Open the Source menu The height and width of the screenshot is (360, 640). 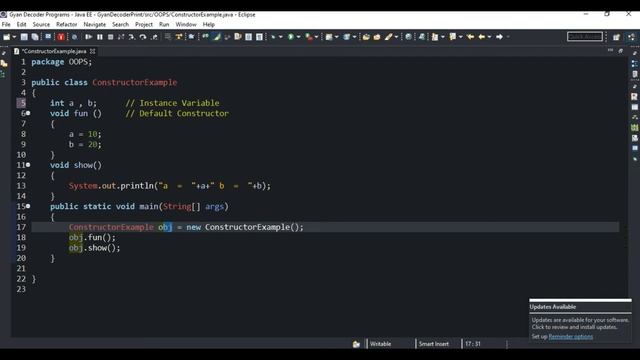coord(41,24)
